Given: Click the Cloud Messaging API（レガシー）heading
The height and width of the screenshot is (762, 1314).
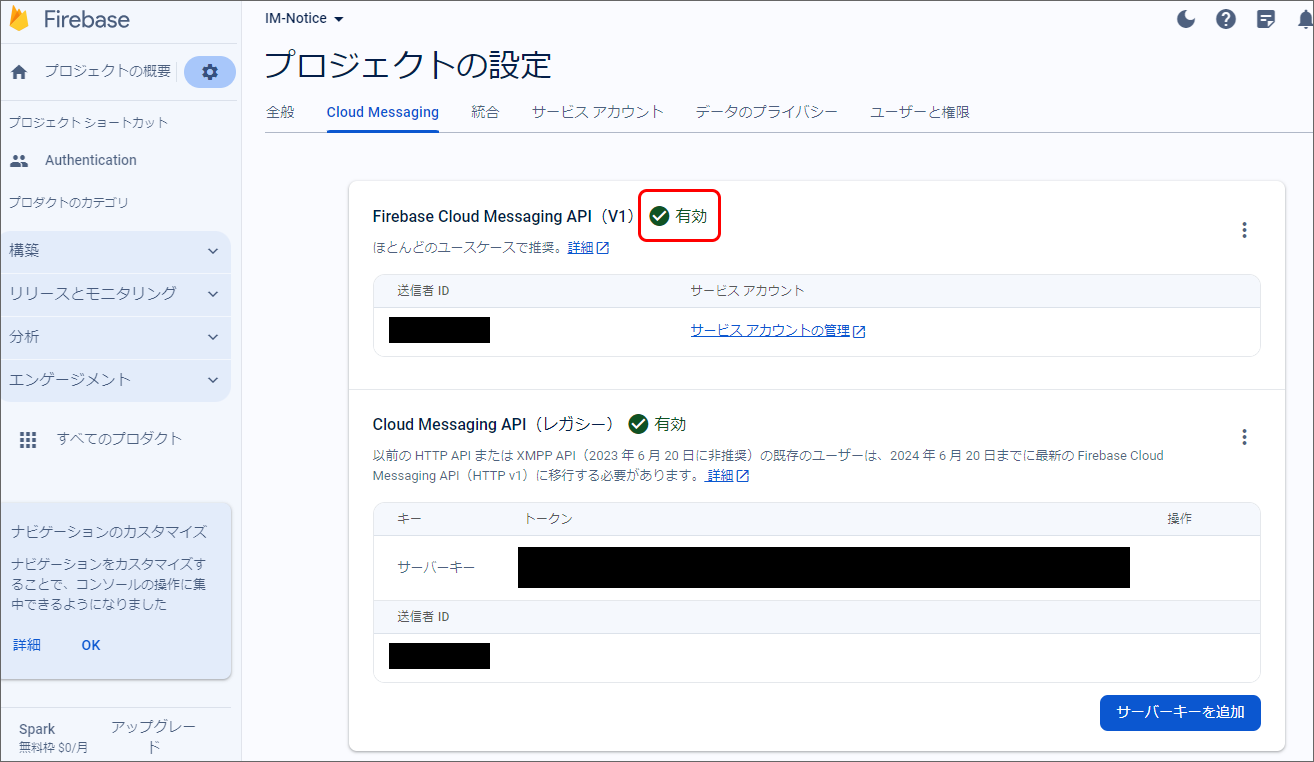Looking at the screenshot, I should 493,424.
